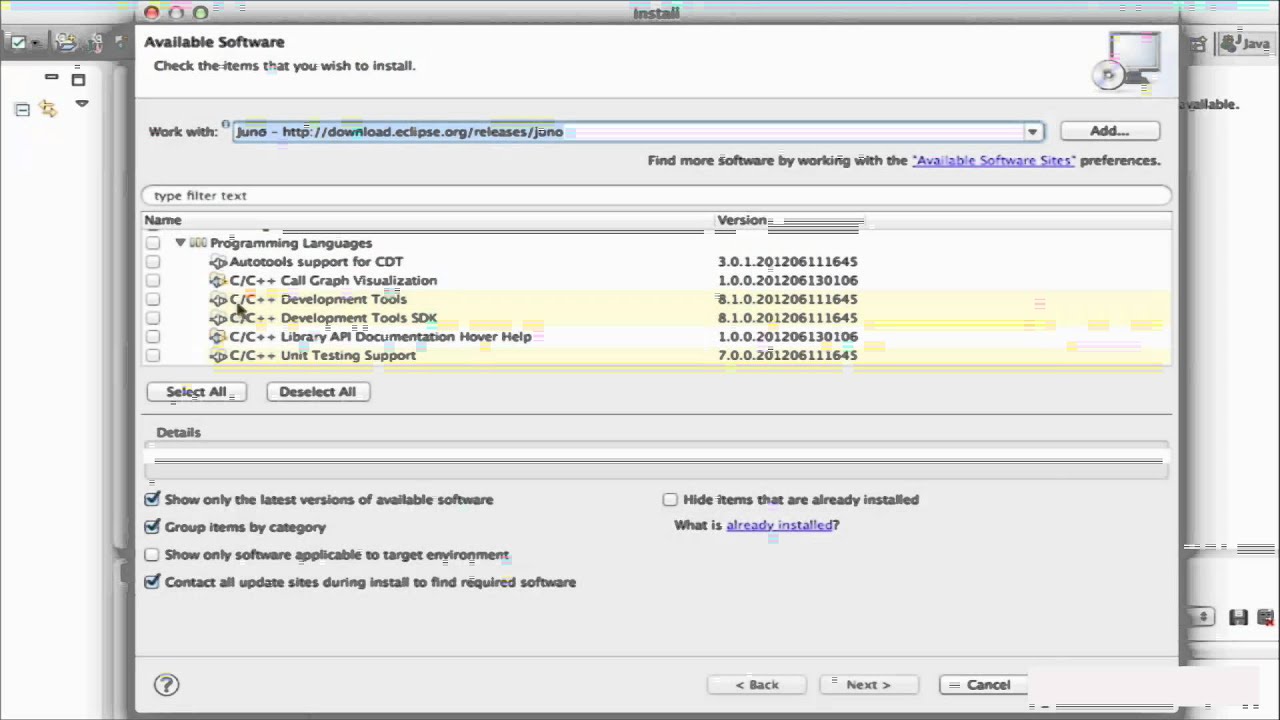Click the save floppy icon in the Eclipse panel
This screenshot has height=720, width=1280.
(x=1238, y=618)
